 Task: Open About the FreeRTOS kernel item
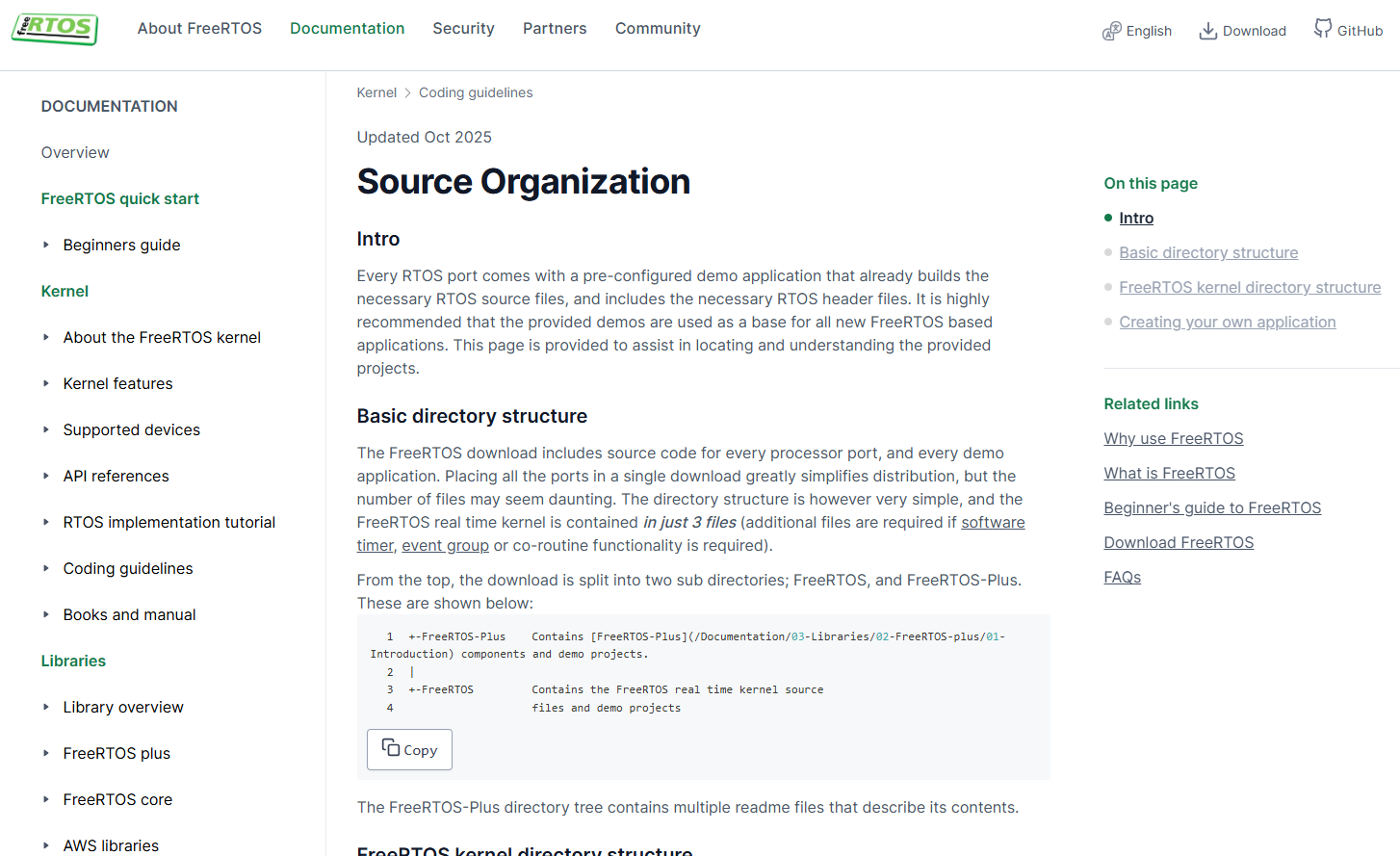163,337
